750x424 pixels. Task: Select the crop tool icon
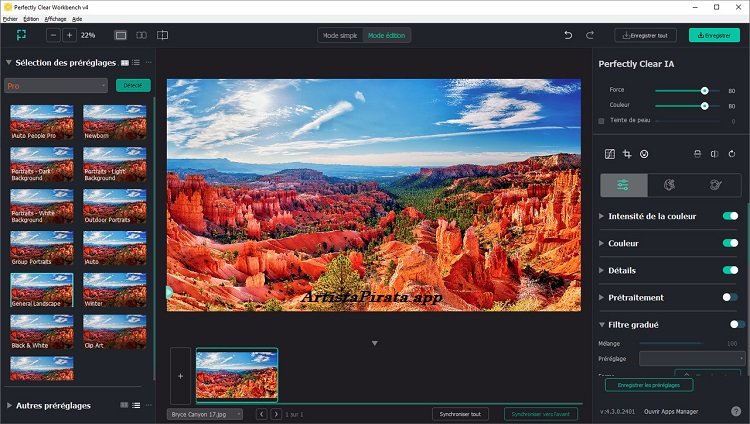(627, 154)
